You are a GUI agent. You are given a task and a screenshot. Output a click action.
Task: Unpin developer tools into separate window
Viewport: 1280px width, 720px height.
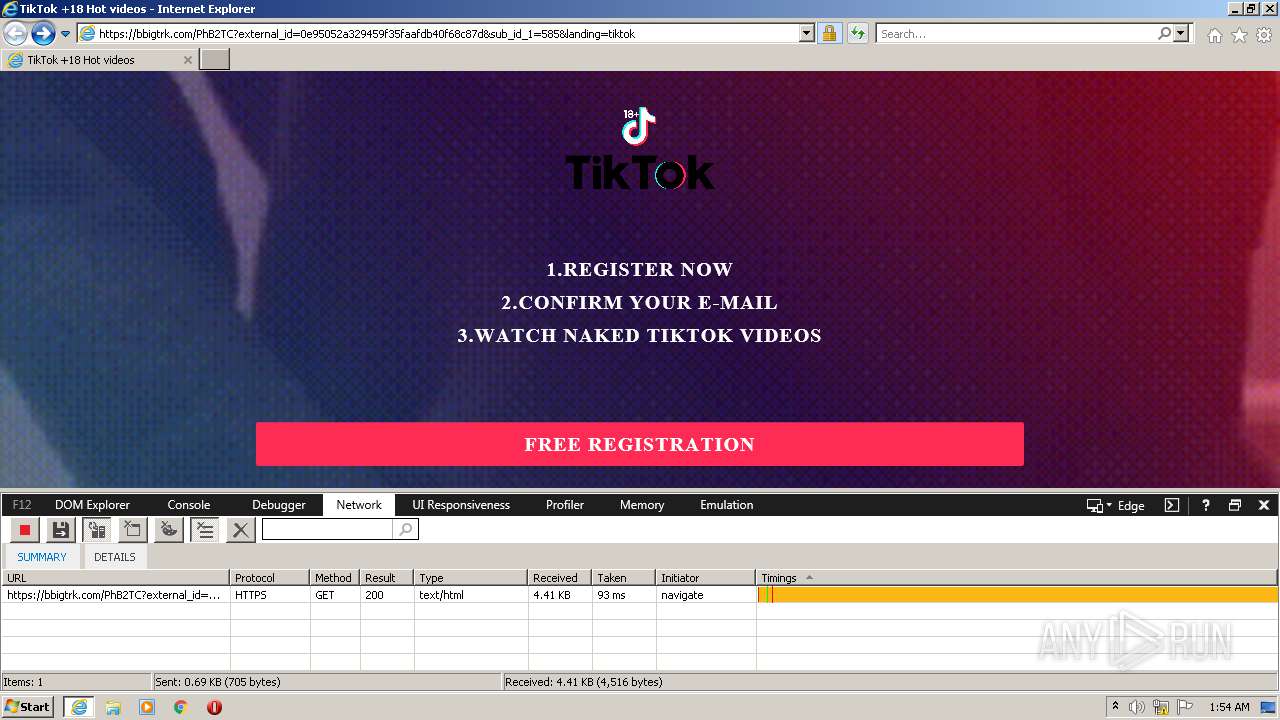[x=1235, y=505]
